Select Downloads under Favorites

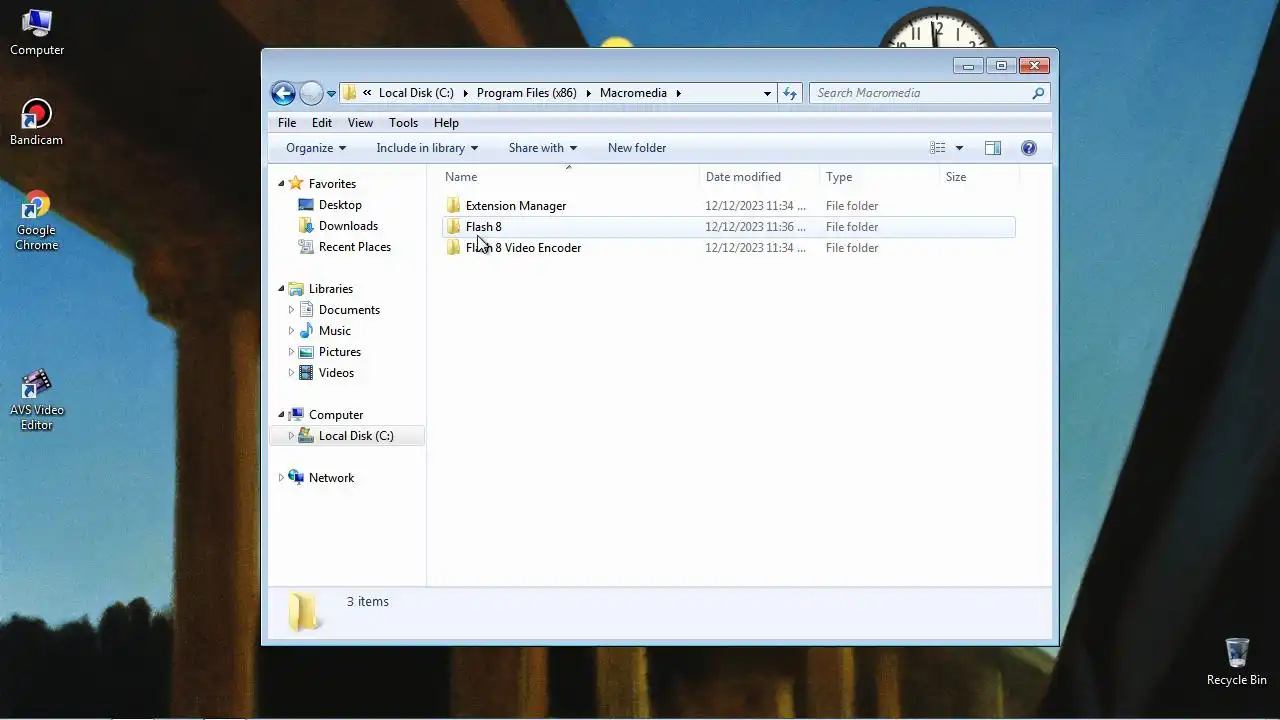click(x=348, y=226)
